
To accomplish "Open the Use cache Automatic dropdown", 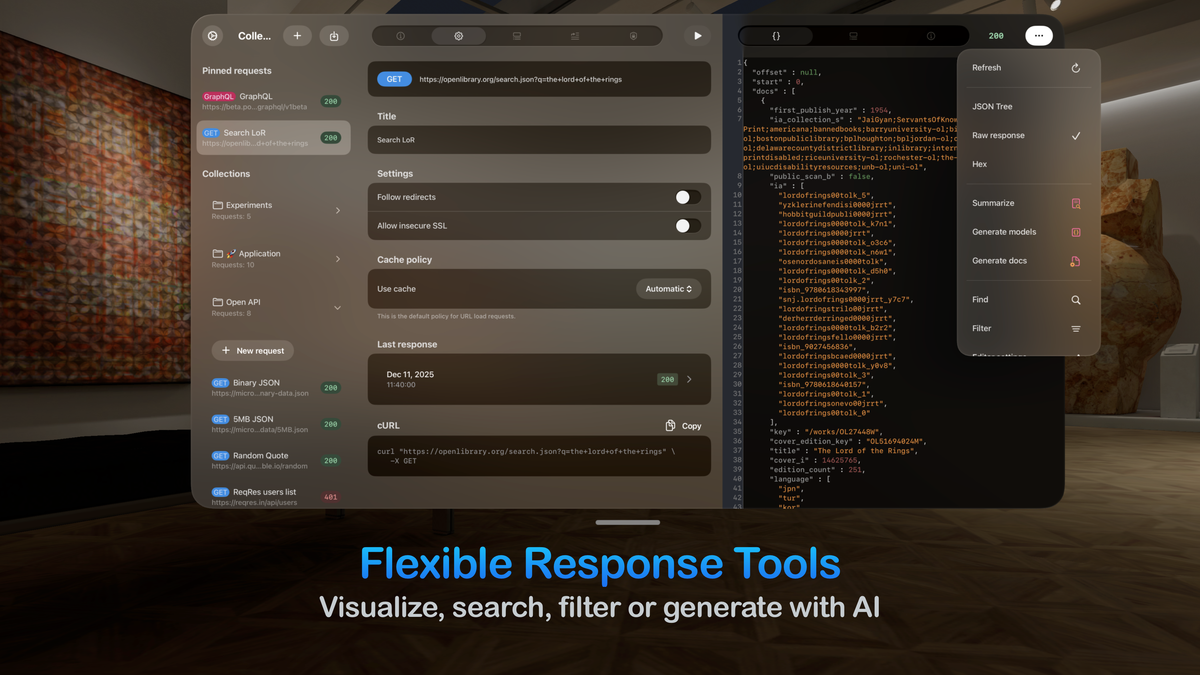I will [668, 288].
